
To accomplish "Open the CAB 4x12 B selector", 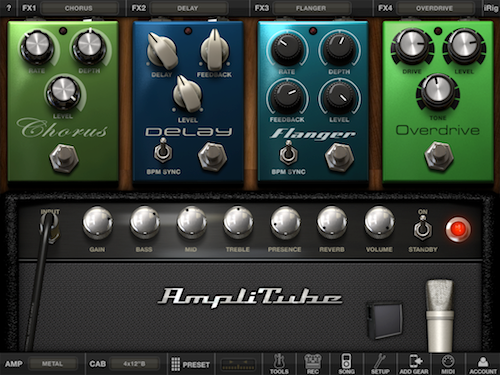I will point(134,364).
